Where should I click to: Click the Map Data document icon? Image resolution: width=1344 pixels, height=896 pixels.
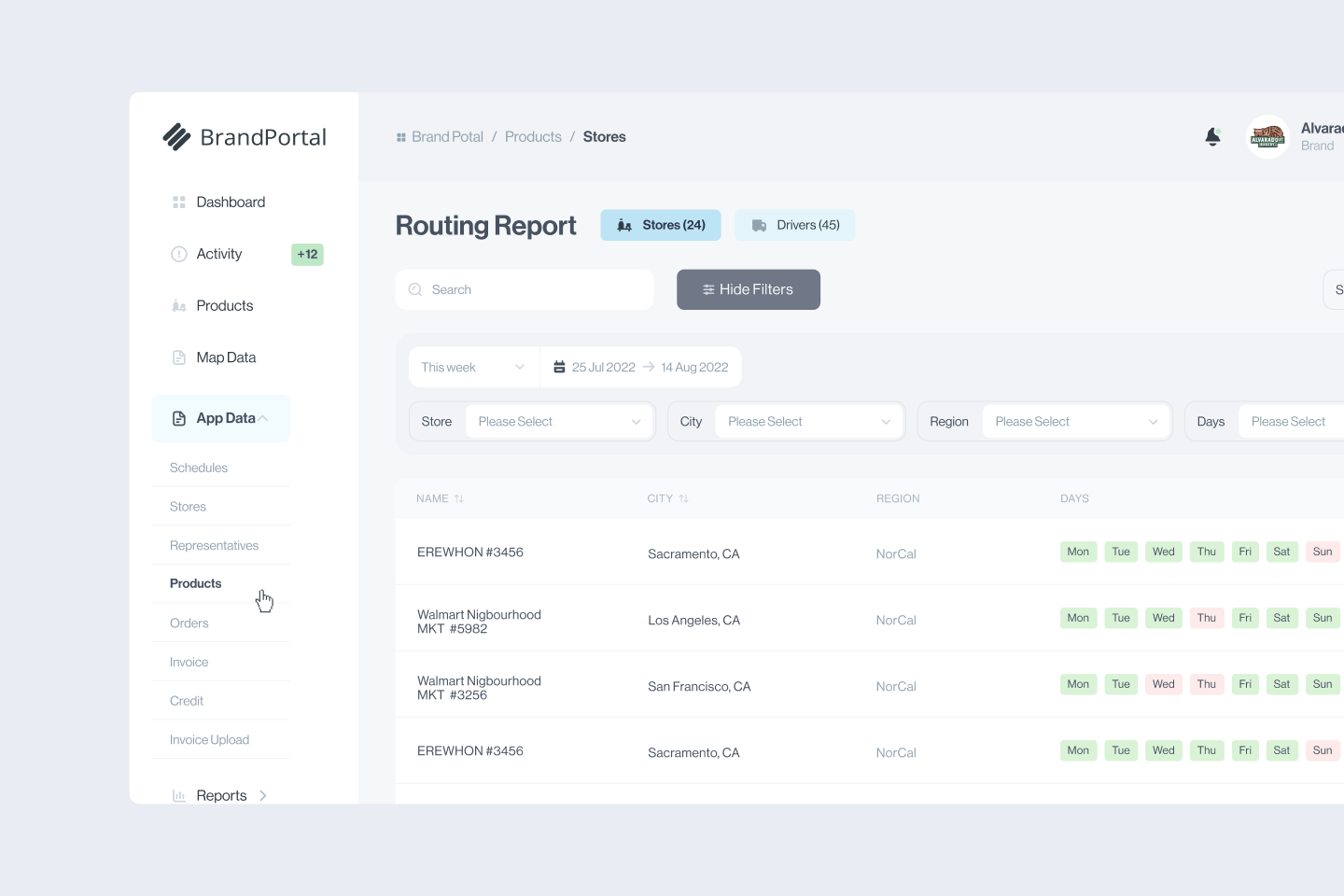click(x=179, y=357)
